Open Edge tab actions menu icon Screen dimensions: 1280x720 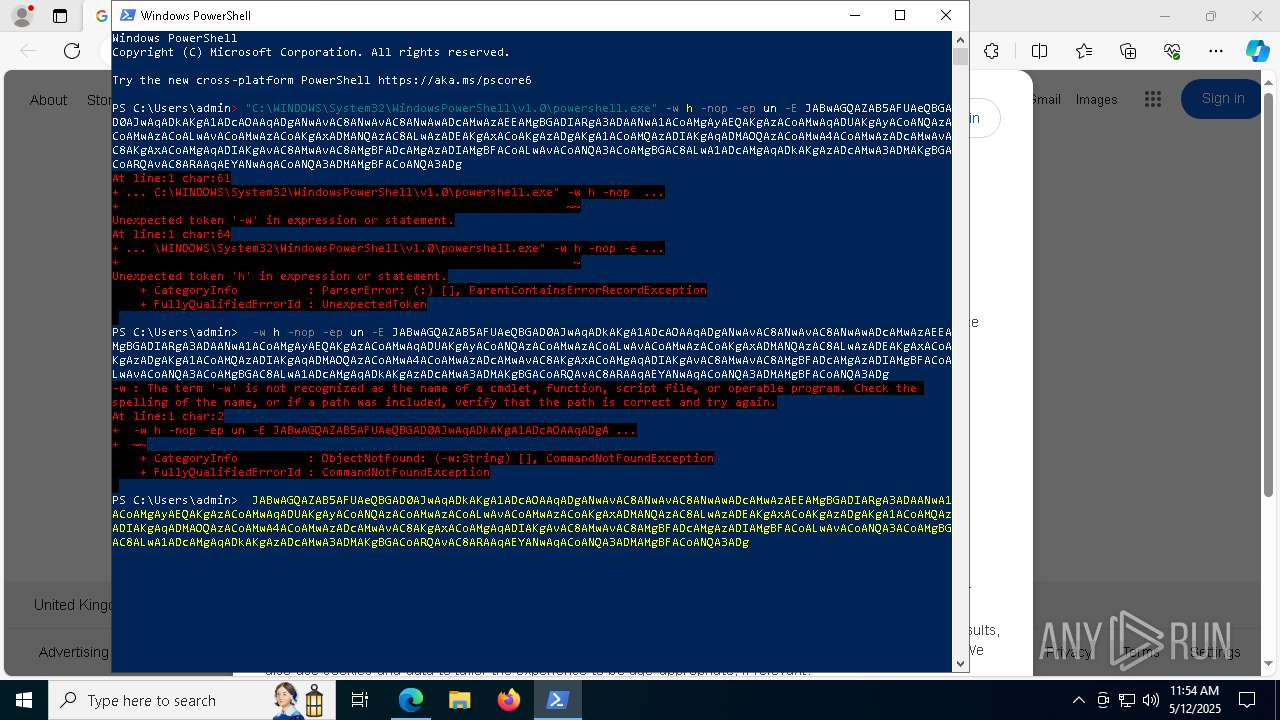(x=60, y=16)
